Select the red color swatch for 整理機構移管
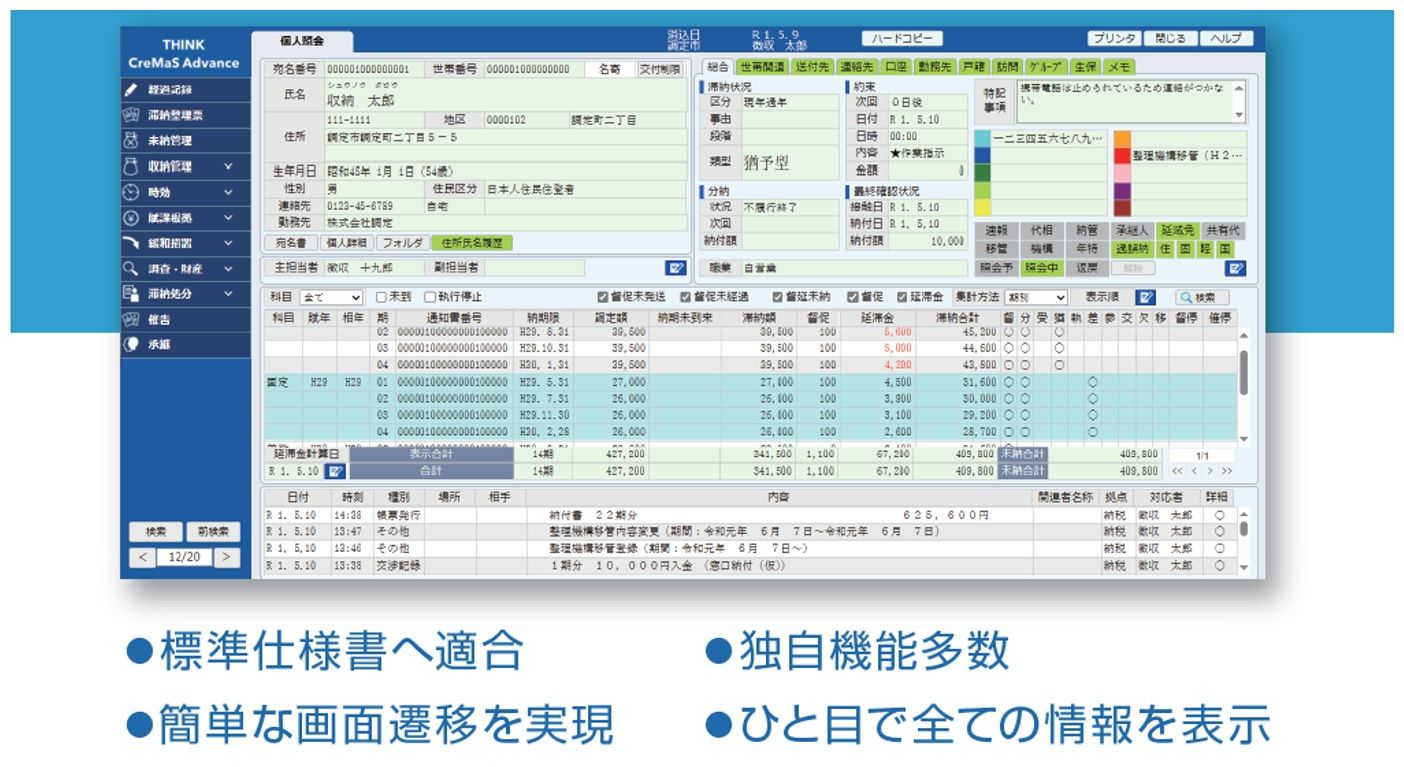Image resolution: width=1404 pixels, height=767 pixels. [x=1122, y=156]
